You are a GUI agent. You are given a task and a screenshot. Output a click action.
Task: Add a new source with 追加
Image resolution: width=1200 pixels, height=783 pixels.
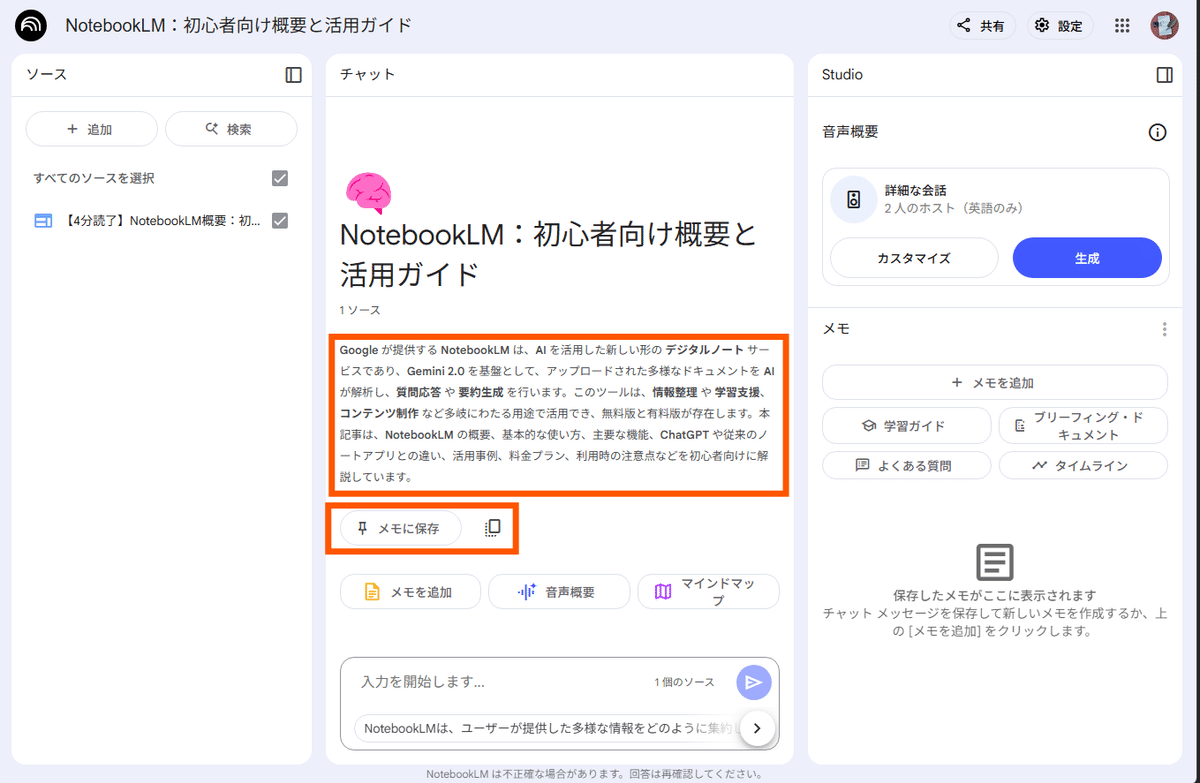91,128
